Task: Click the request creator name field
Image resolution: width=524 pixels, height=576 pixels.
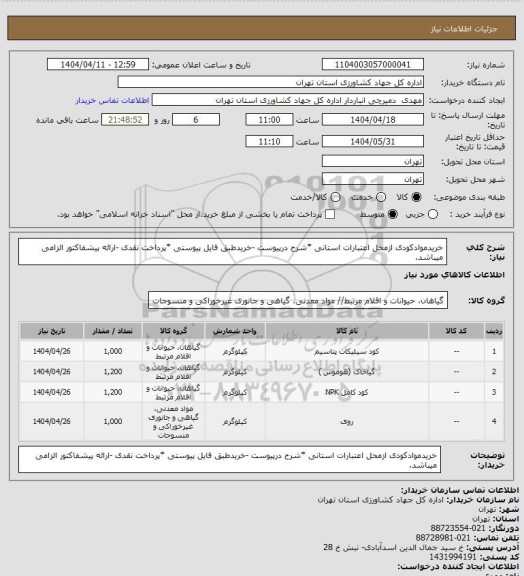Action: pos(288,100)
